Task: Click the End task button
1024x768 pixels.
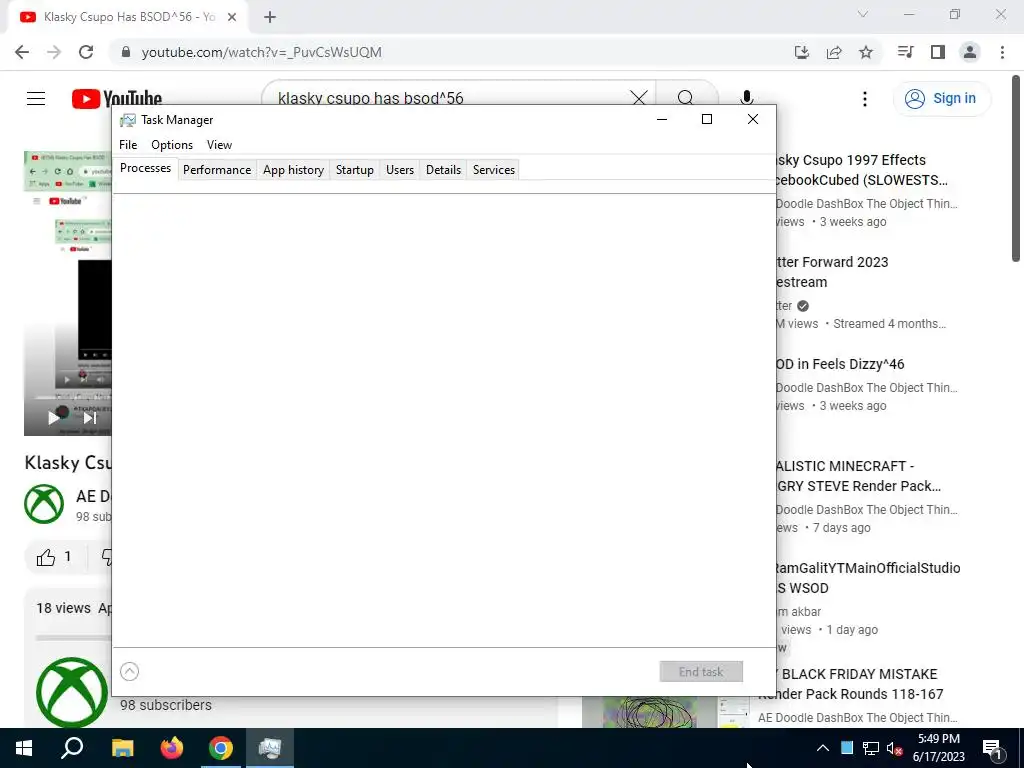Action: 701,671
